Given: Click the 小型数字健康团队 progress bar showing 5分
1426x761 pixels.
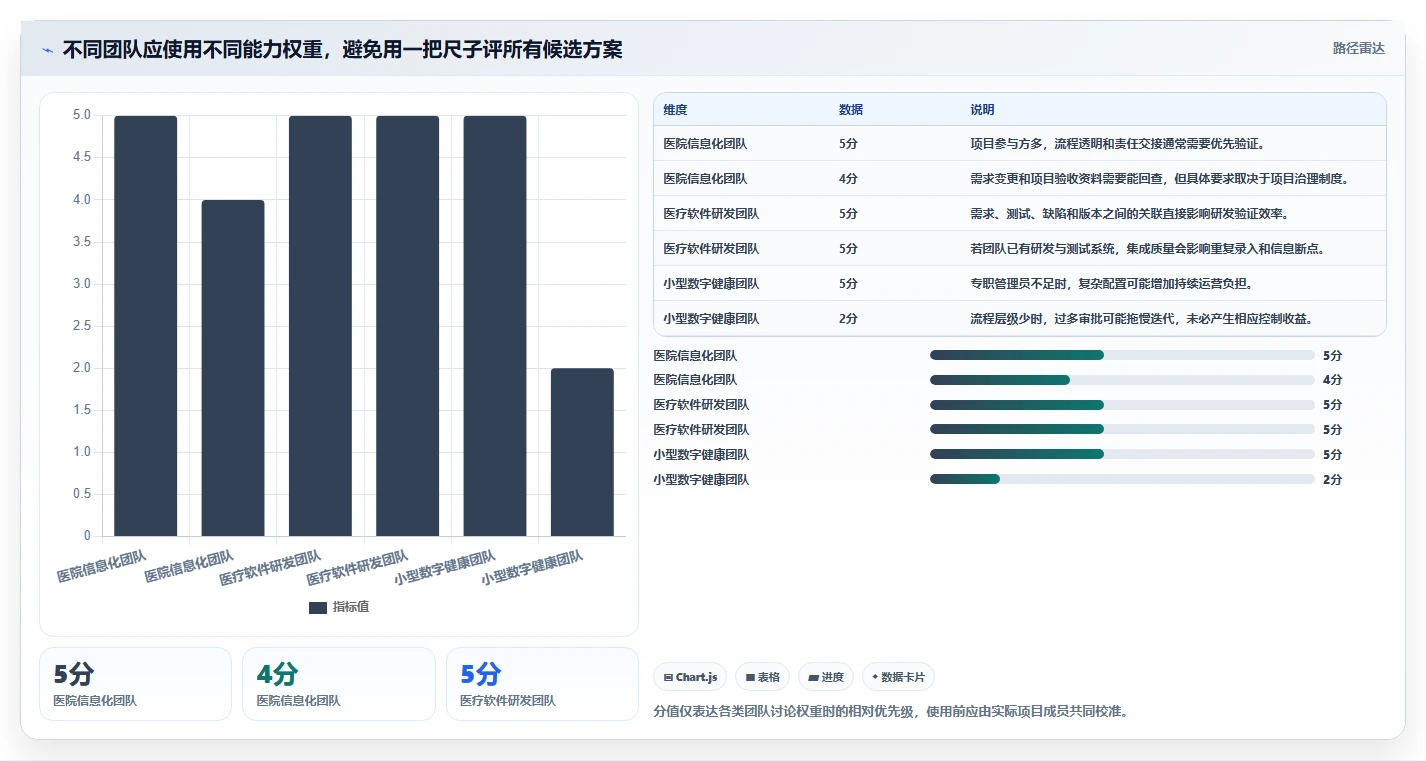Looking at the screenshot, I should point(1122,454).
